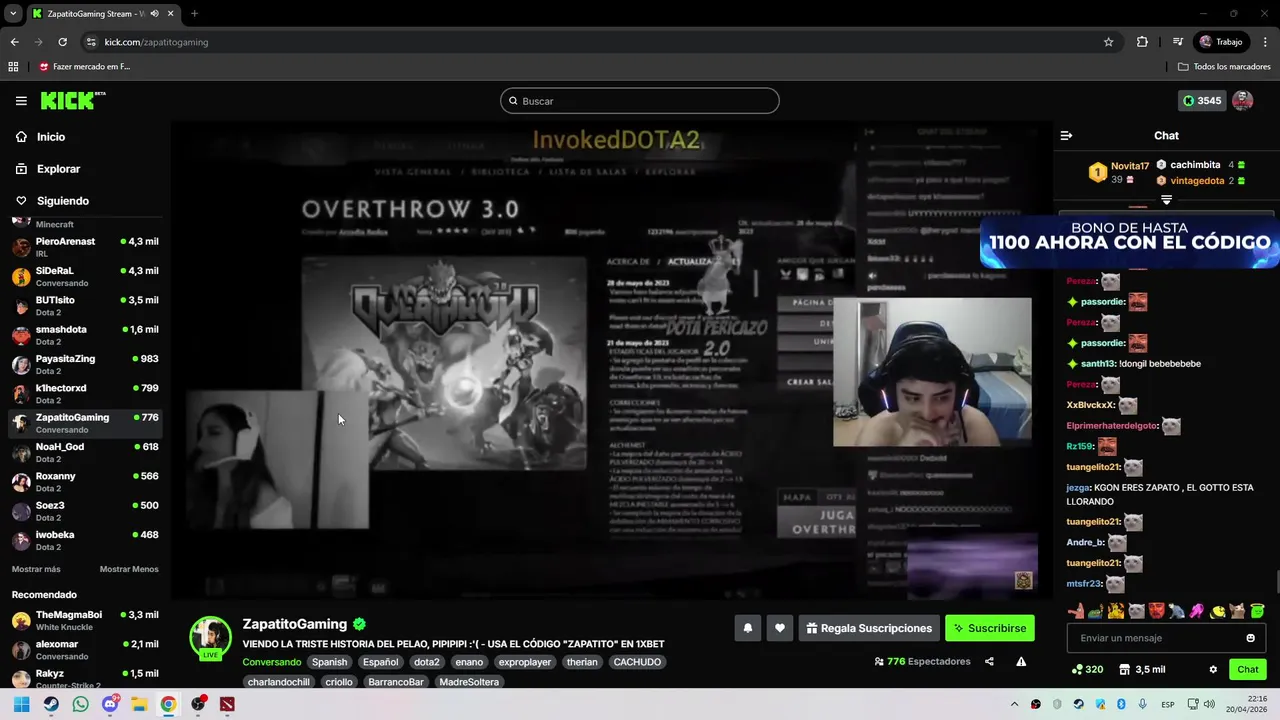Send message with green Chat button

[x=1248, y=670]
